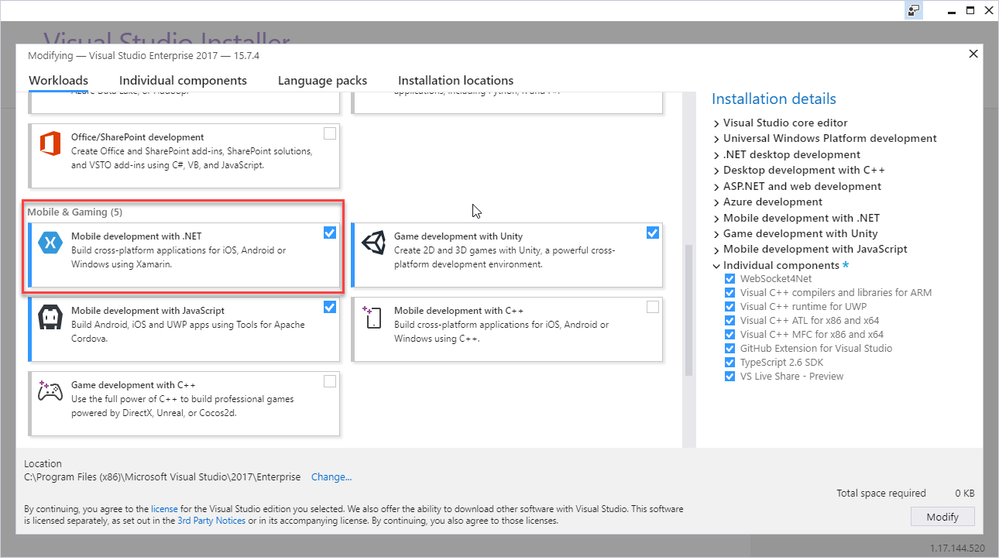Check Mobile development with C++ workload
Viewport: 999px width, 558px height.
[652, 307]
